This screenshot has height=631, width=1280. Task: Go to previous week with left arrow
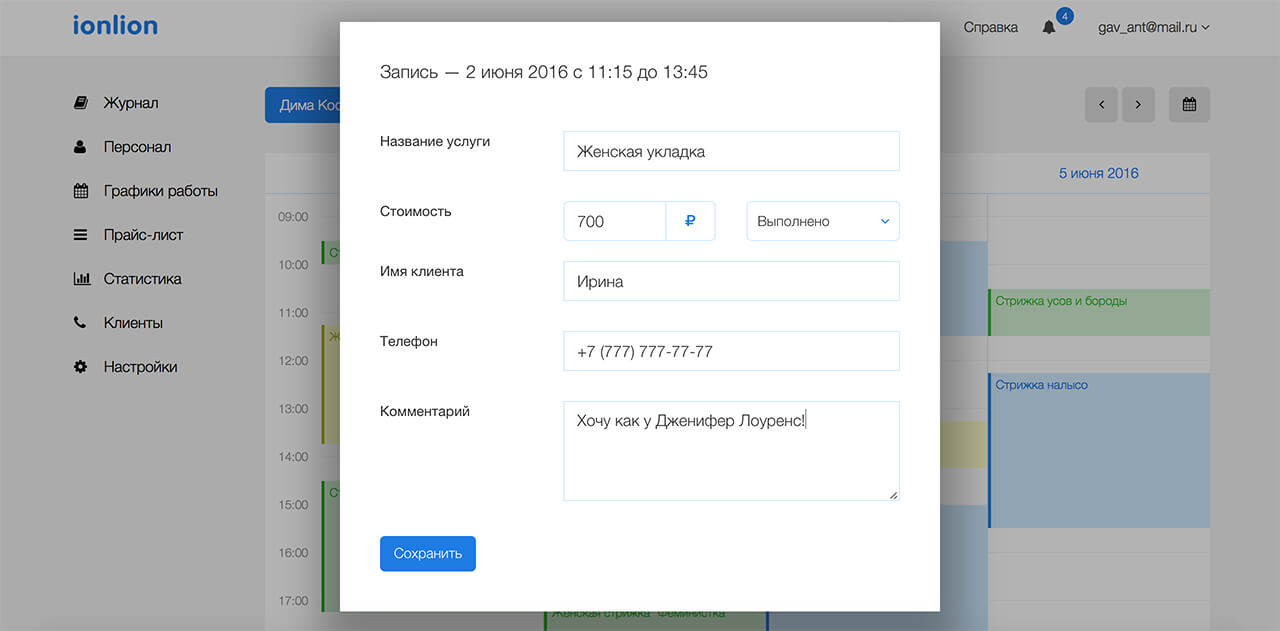[x=1102, y=105]
